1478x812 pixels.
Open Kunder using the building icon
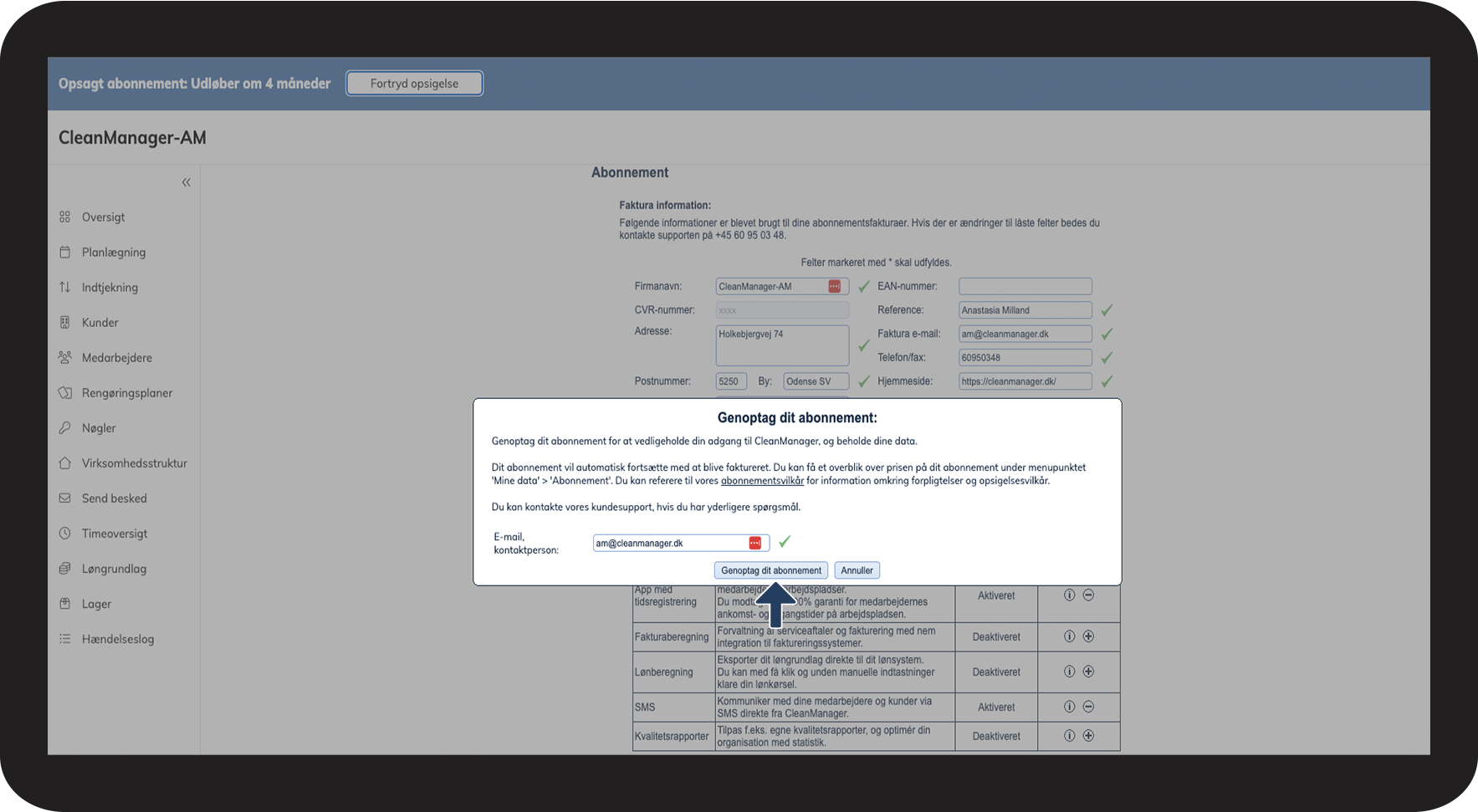[x=64, y=322]
